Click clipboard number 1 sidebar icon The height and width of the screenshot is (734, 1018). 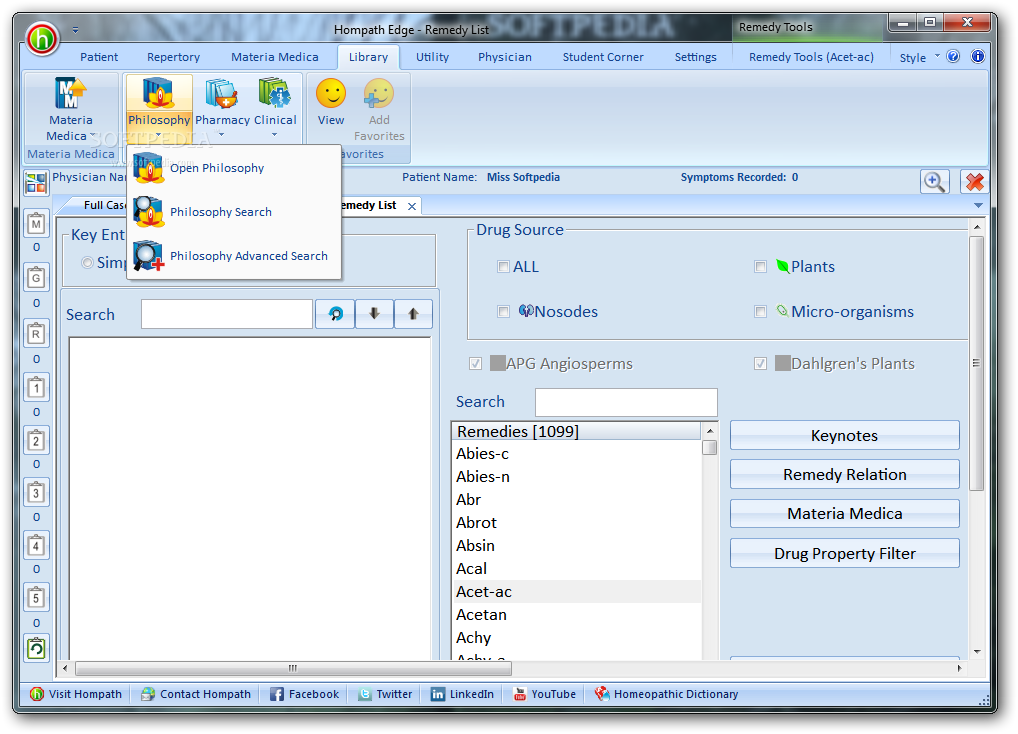tap(36, 388)
